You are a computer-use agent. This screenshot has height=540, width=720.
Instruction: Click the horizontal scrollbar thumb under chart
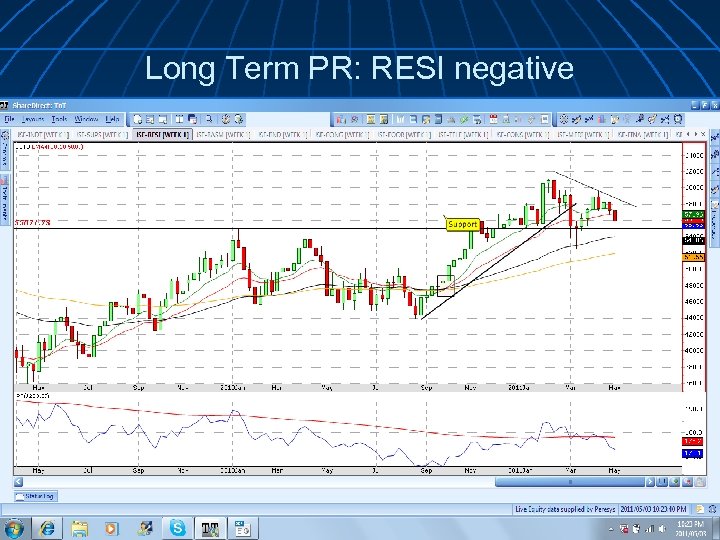(570, 482)
